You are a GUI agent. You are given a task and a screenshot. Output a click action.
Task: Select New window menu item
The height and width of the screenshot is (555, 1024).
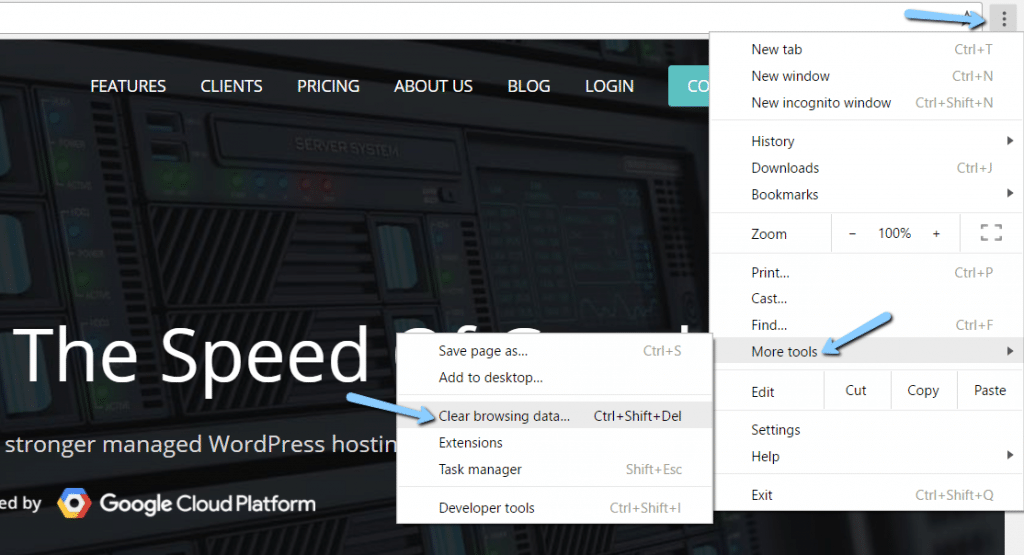(x=867, y=76)
